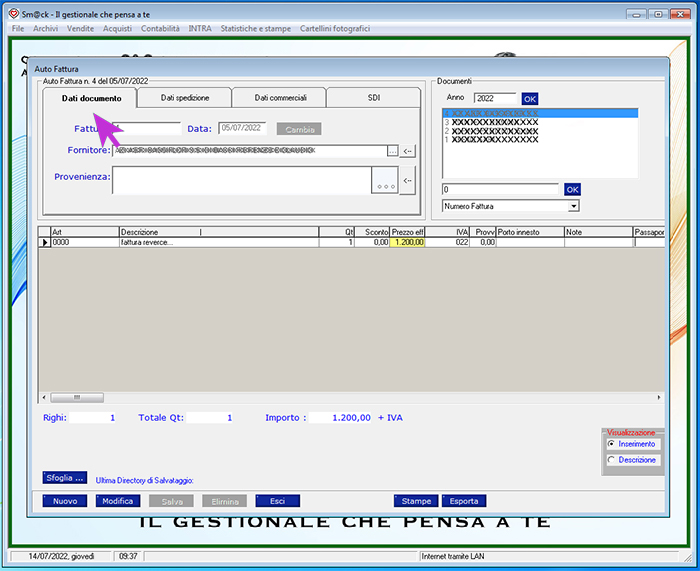Switch to the Dati spedizione tab
700x571 pixels.
185,98
